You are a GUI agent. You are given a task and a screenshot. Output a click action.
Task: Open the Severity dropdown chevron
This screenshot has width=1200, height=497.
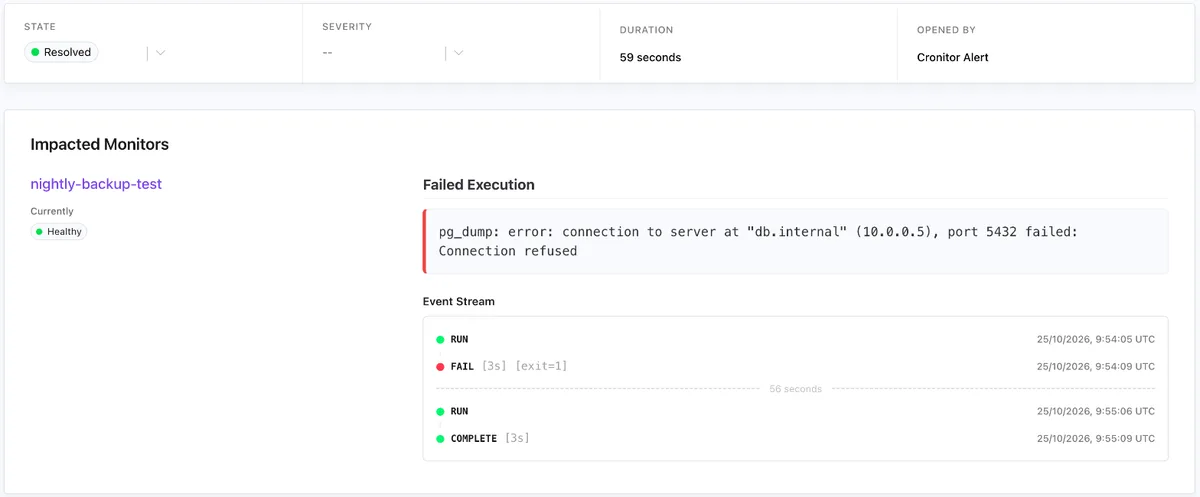pyautogui.click(x=458, y=53)
